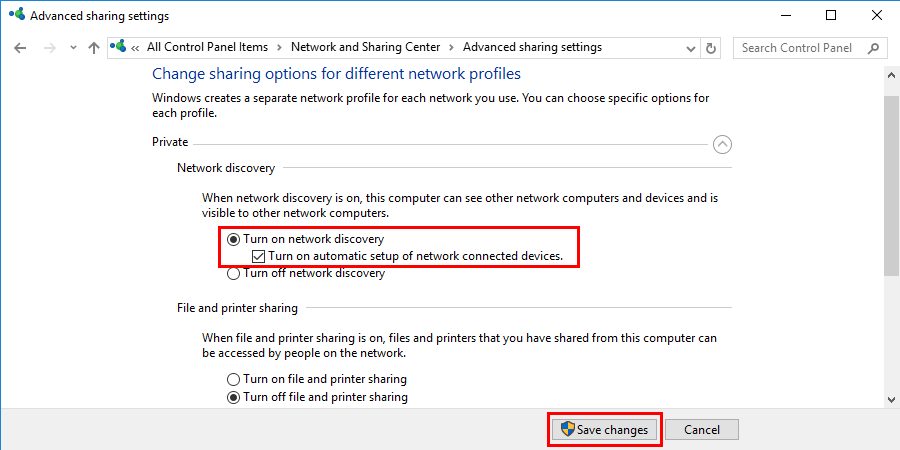Click Save changes button

click(605, 429)
